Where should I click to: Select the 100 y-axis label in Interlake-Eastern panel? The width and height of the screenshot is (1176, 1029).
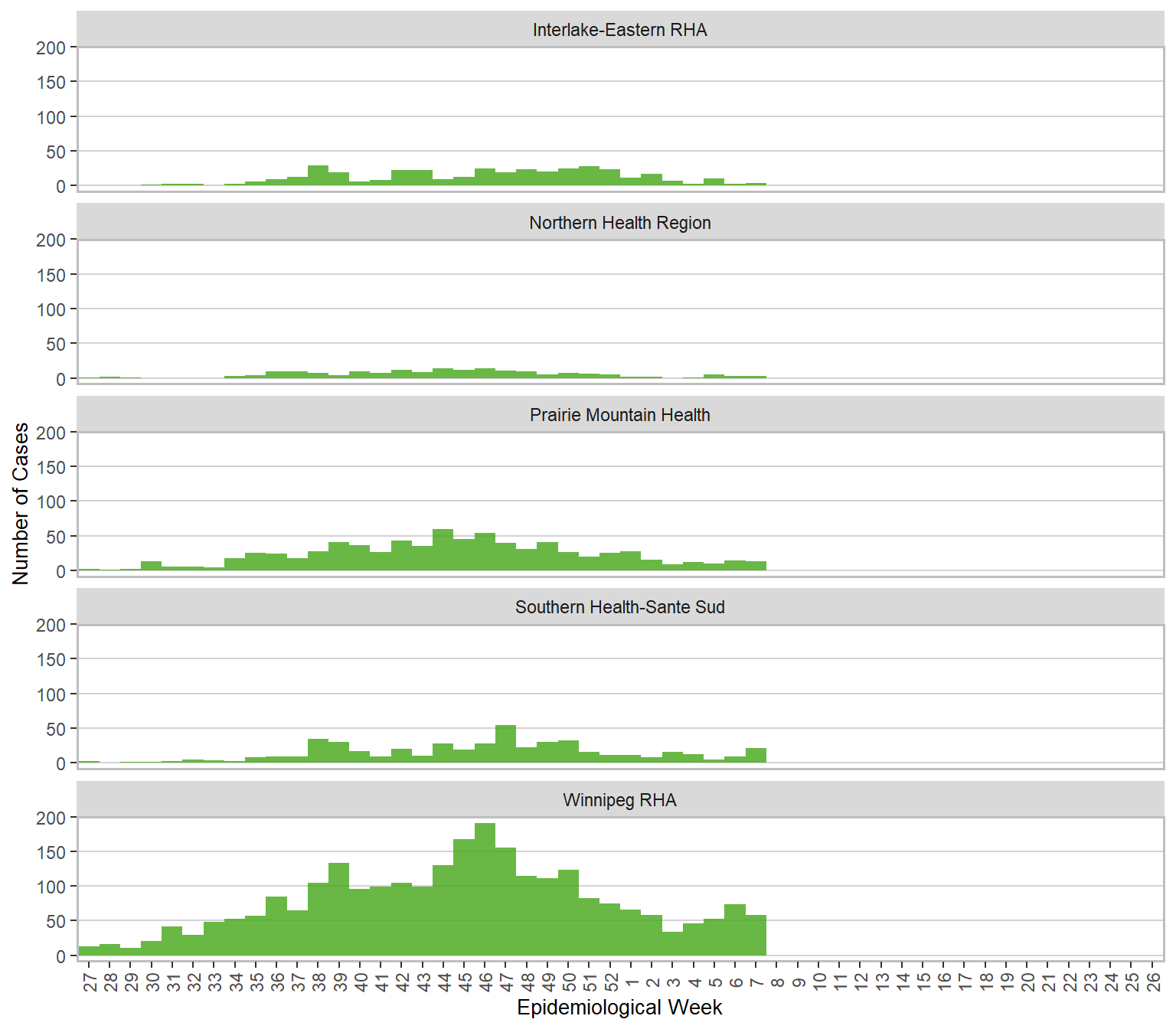(51, 117)
